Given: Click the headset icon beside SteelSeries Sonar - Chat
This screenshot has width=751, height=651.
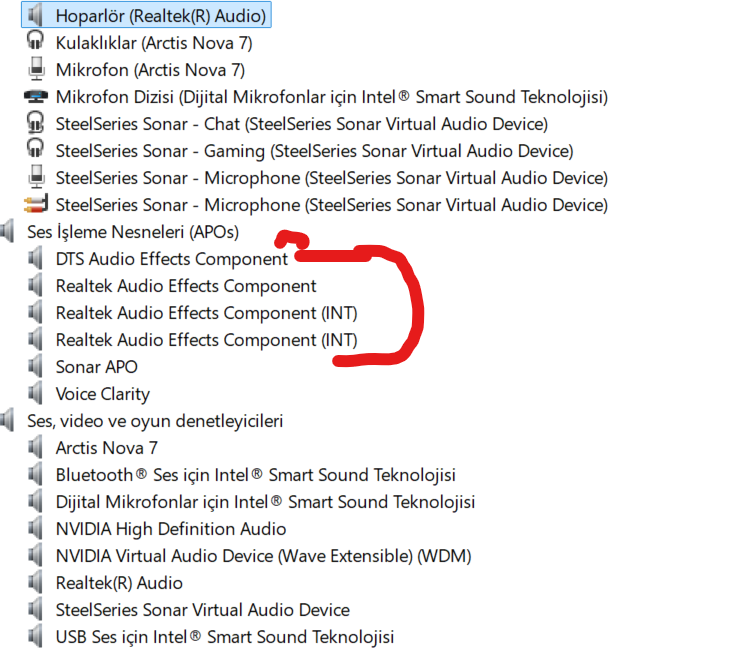Looking at the screenshot, I should pos(35,122).
